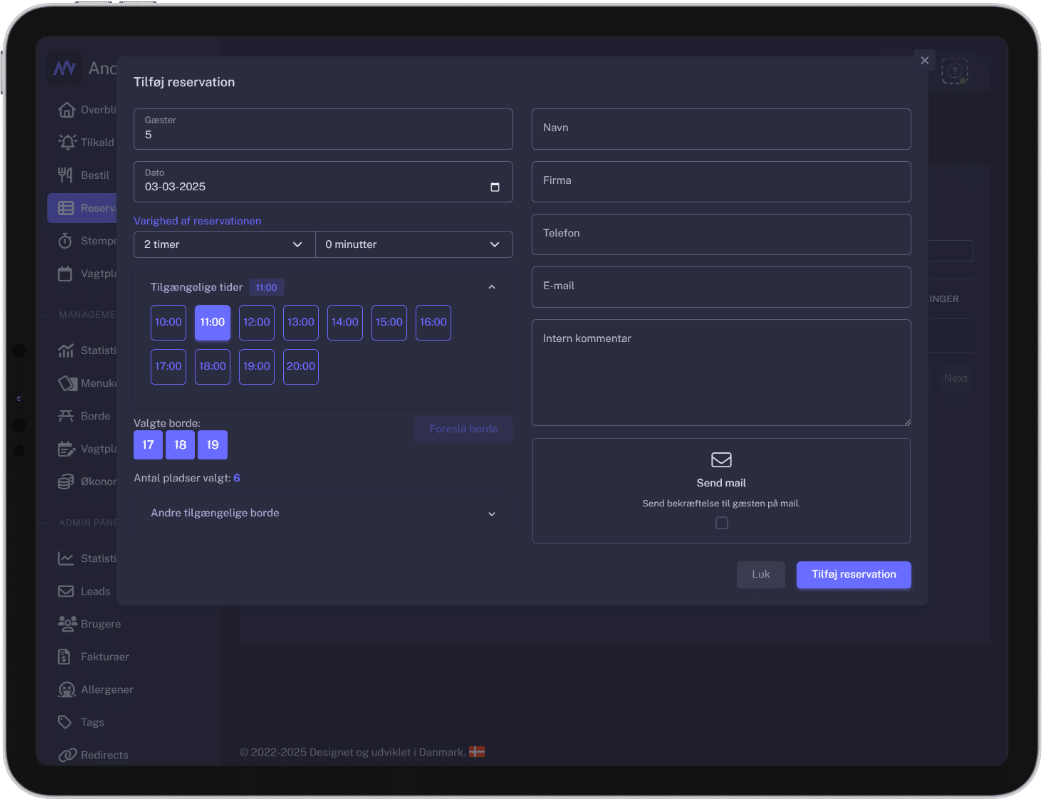Click the Brugere users icon in the sidebar
1042x799 pixels.
pos(66,624)
